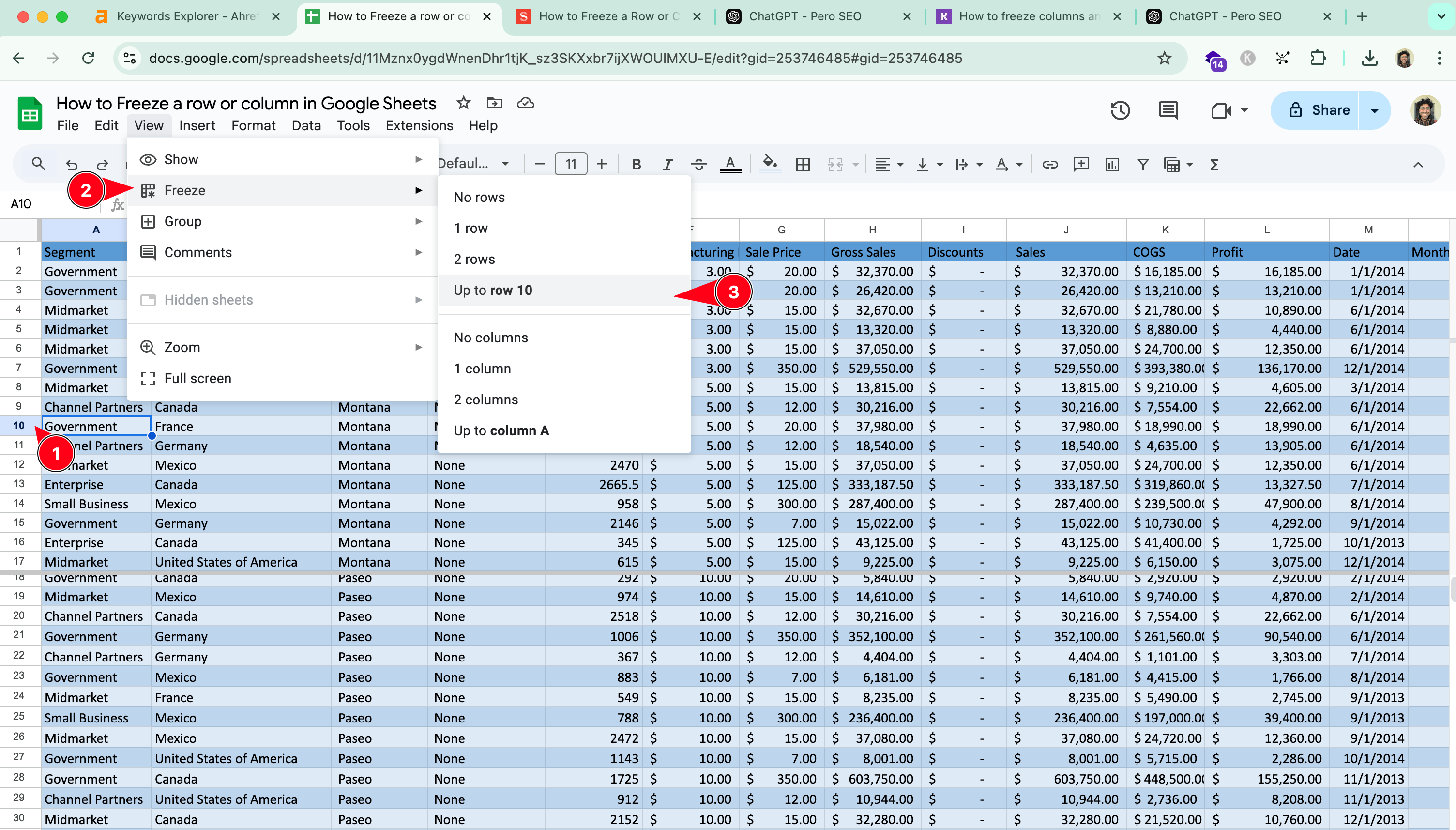The height and width of the screenshot is (830, 1456).
Task: Click the merge cells icon
Action: pyautogui.click(x=835, y=164)
